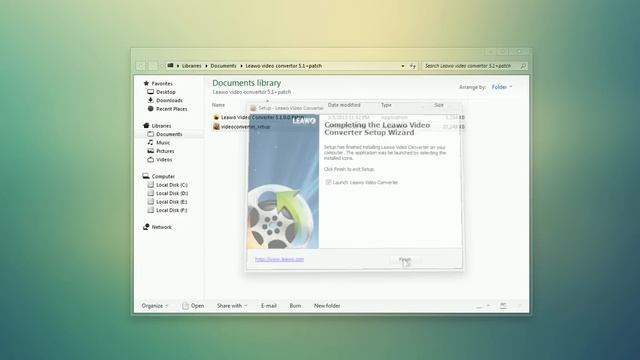The height and width of the screenshot is (360, 640).
Task: Click Burn in the Explorer toolbar
Action: point(295,306)
